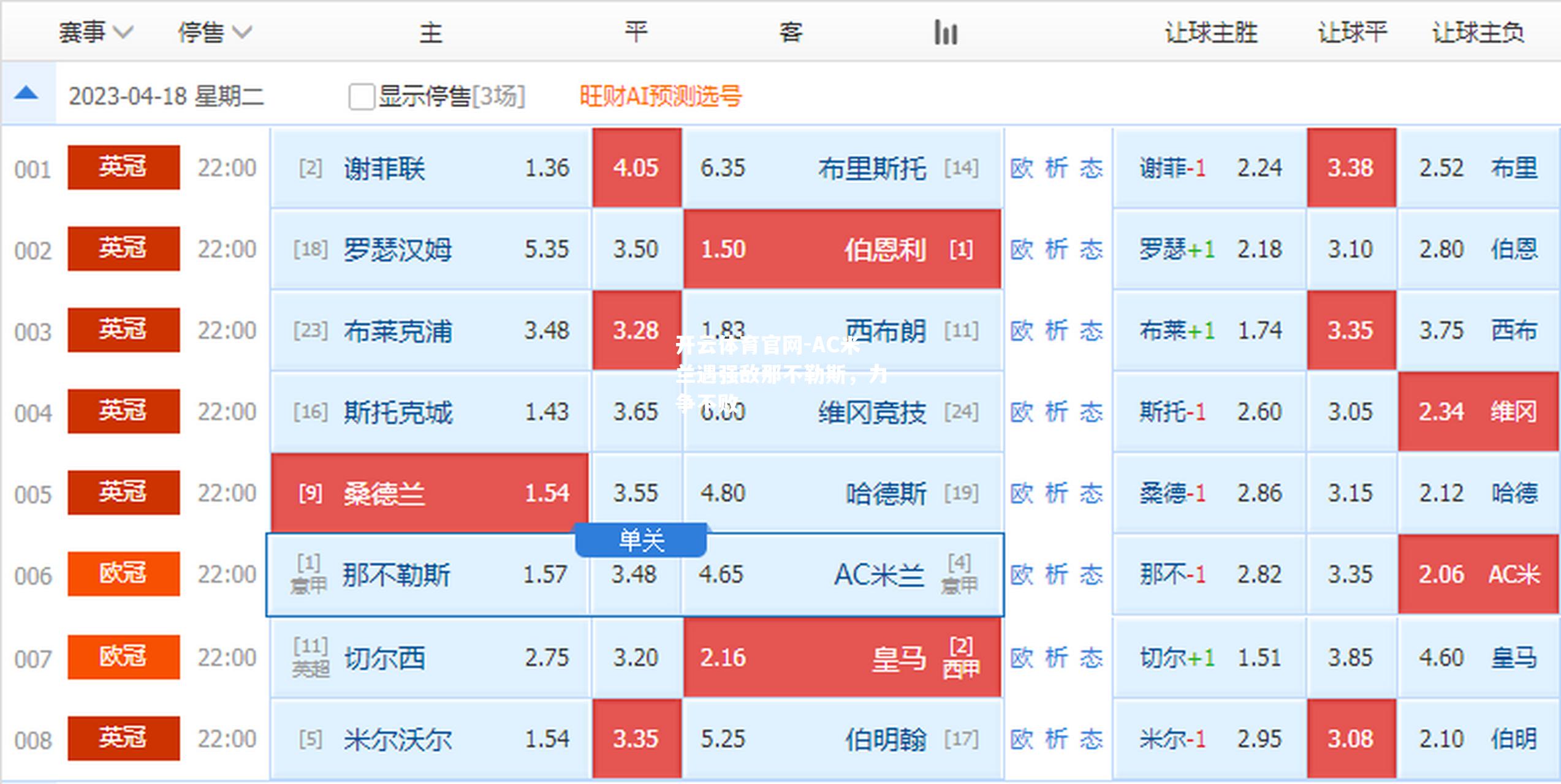Select 切尔西 home win odds 2.75
Screen dimensions: 1561x784
pyautogui.click(x=430, y=657)
